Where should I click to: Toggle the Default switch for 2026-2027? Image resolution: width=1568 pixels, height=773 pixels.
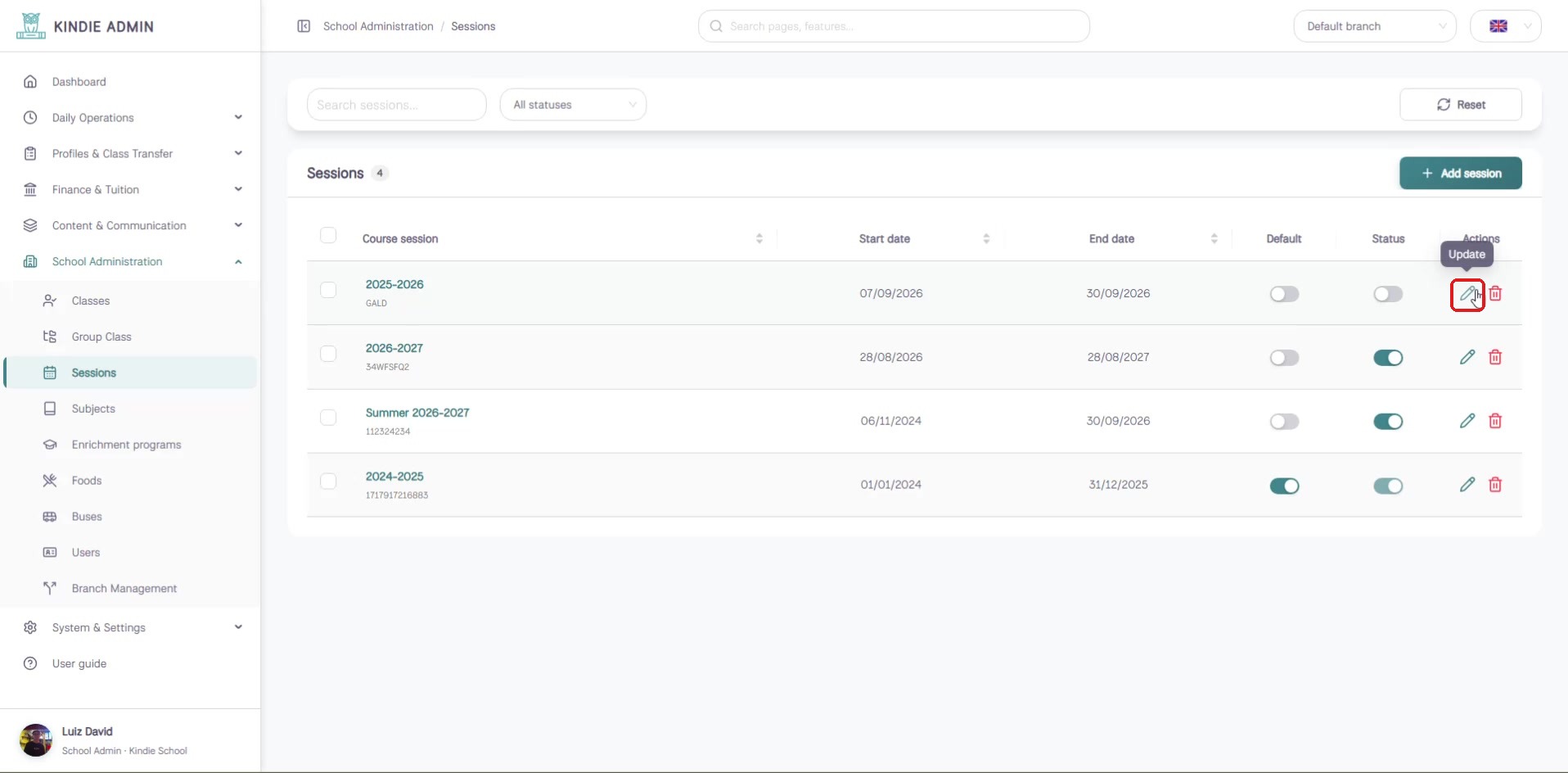(x=1284, y=358)
